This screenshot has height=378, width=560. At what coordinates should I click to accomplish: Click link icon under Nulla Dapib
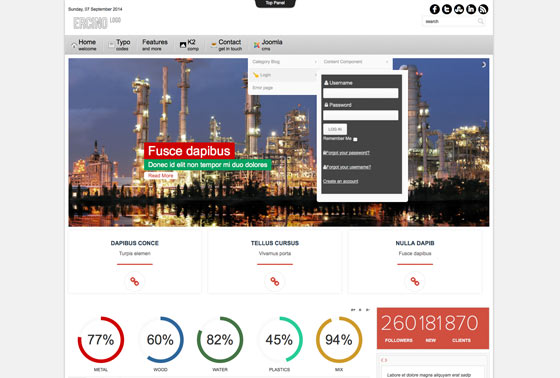[x=415, y=282]
